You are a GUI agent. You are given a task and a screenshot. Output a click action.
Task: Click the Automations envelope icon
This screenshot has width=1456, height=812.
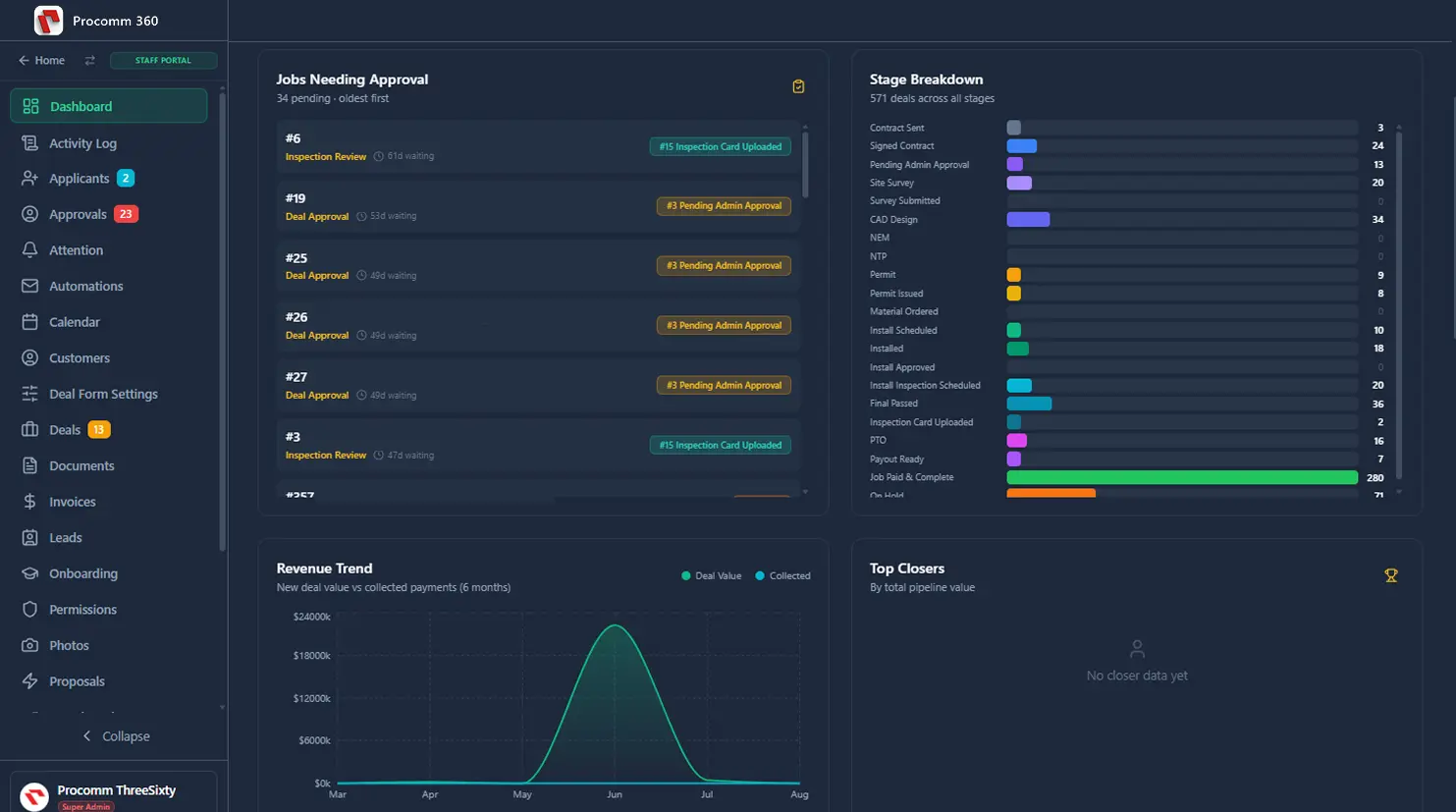point(29,286)
